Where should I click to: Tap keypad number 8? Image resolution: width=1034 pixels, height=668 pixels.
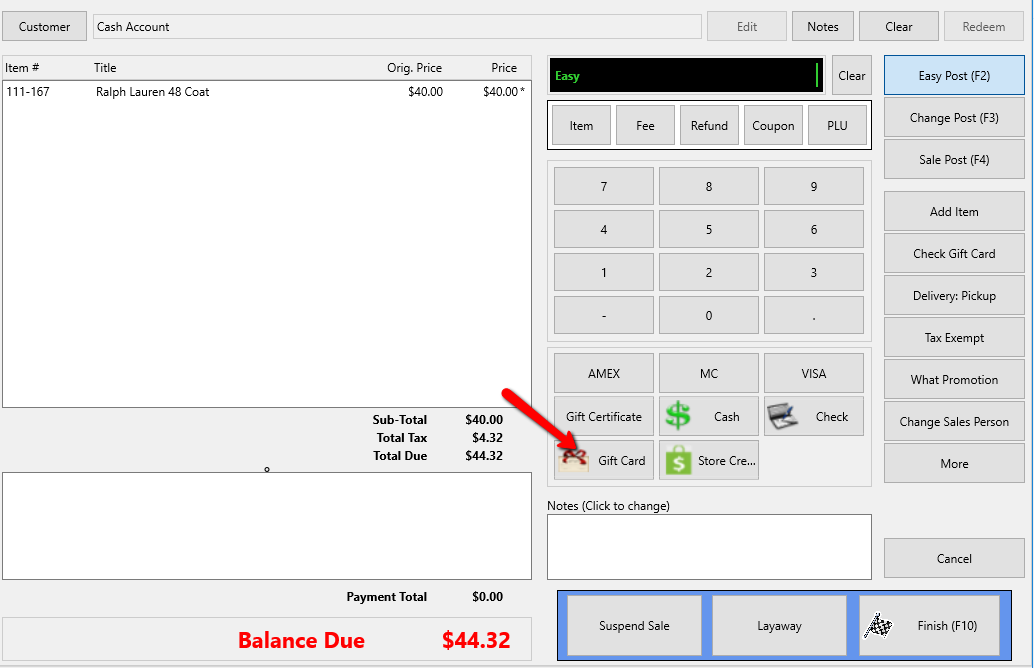(708, 186)
